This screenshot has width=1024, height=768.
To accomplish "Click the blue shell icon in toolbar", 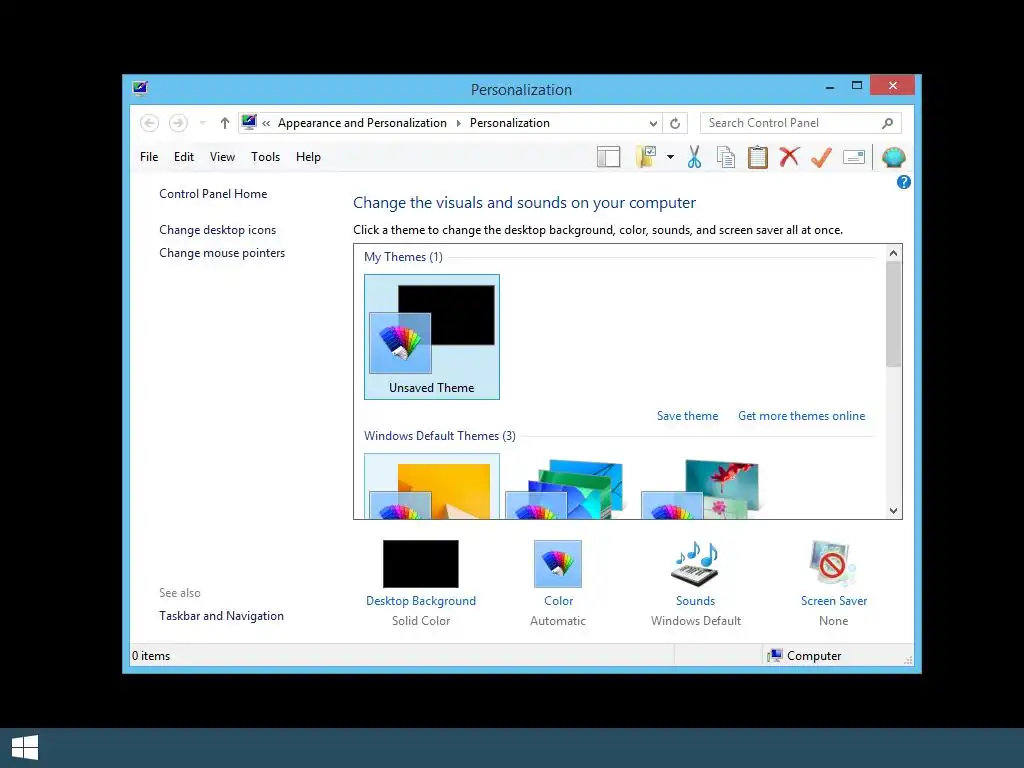I will coord(893,157).
